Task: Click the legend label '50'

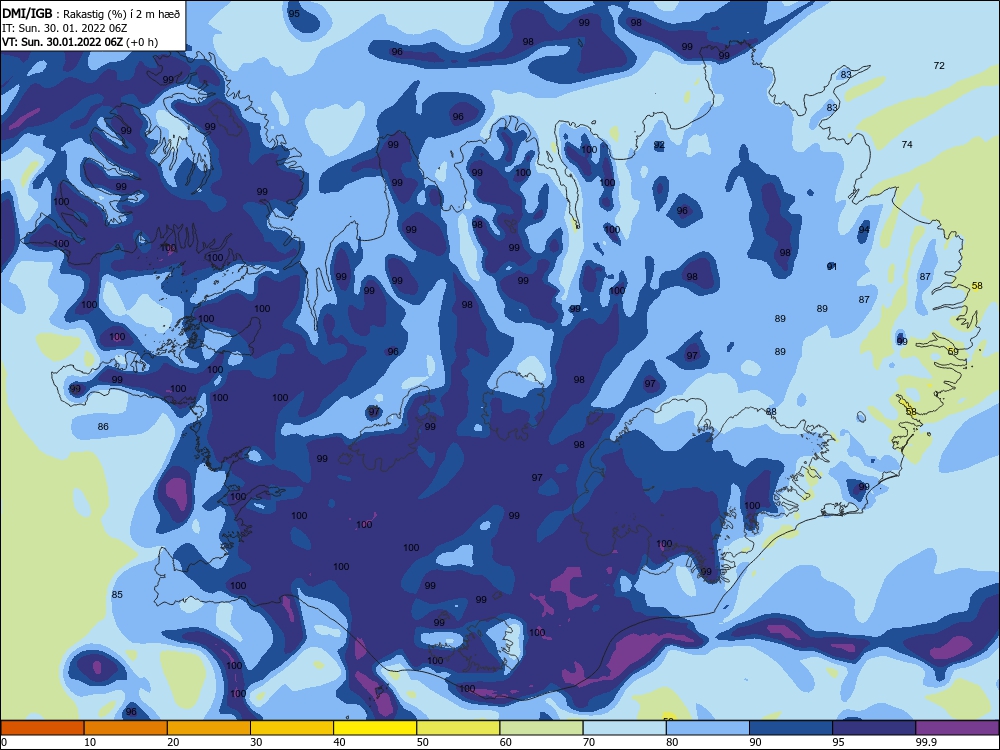Action: tap(422, 742)
